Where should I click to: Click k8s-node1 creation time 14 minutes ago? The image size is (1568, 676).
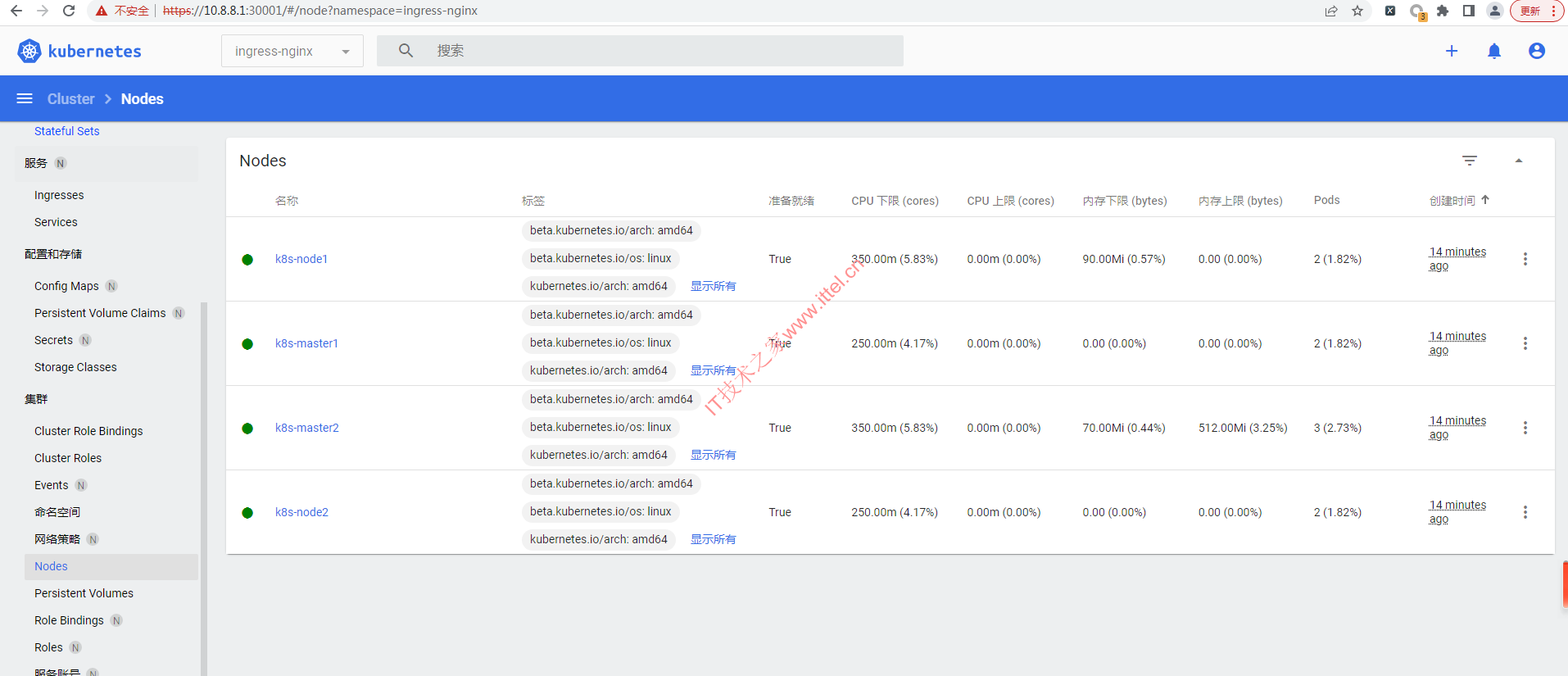pos(1457,259)
